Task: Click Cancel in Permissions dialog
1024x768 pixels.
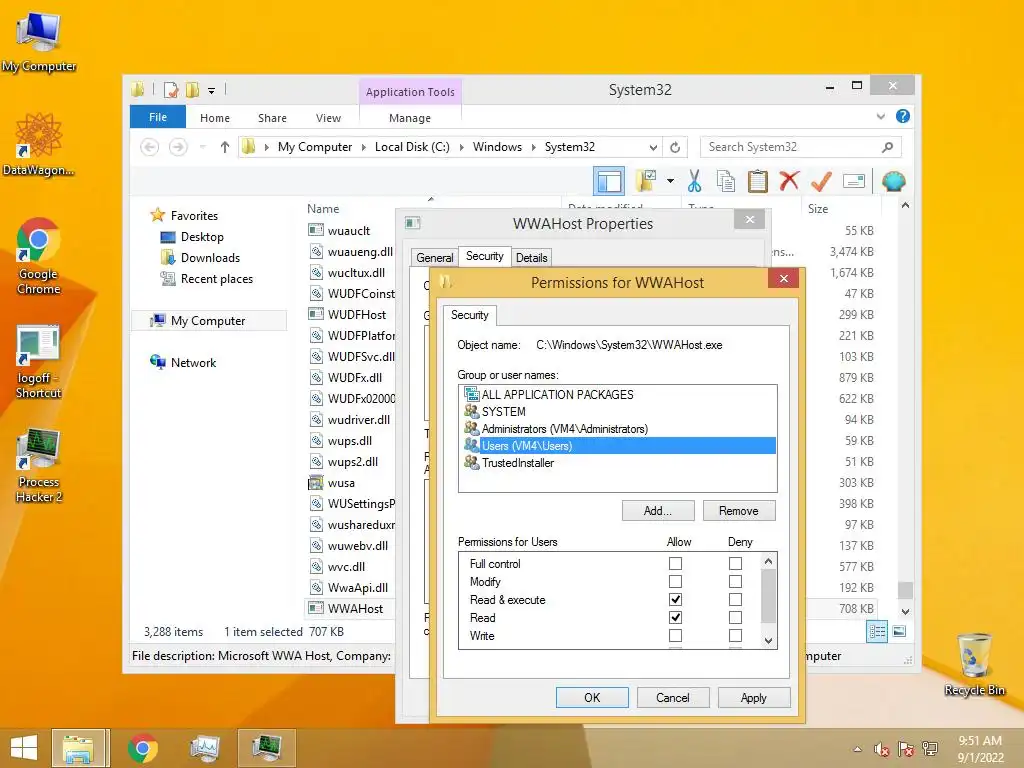Action: (x=673, y=697)
